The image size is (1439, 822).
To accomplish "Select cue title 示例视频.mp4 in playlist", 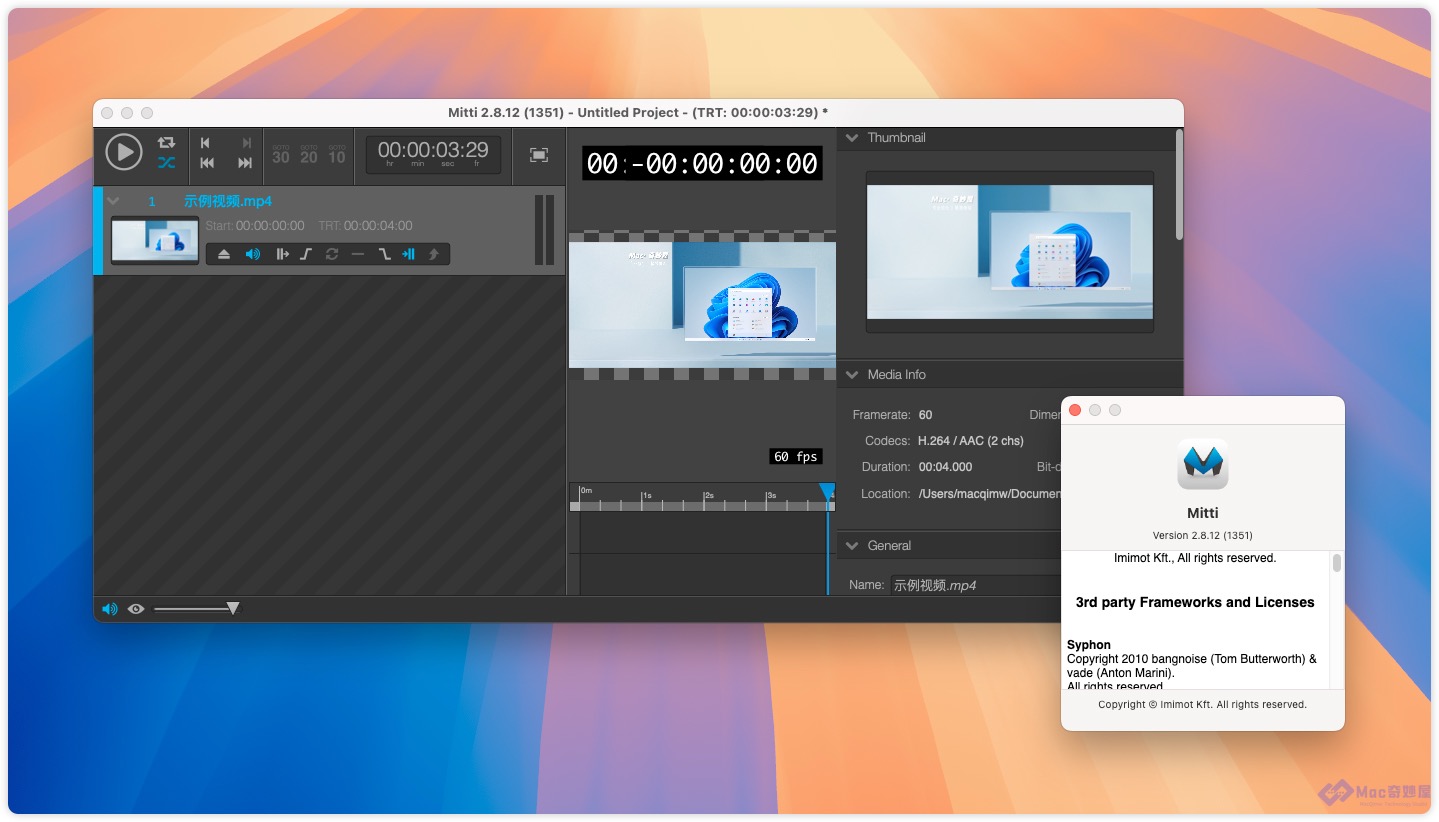I will click(x=228, y=201).
